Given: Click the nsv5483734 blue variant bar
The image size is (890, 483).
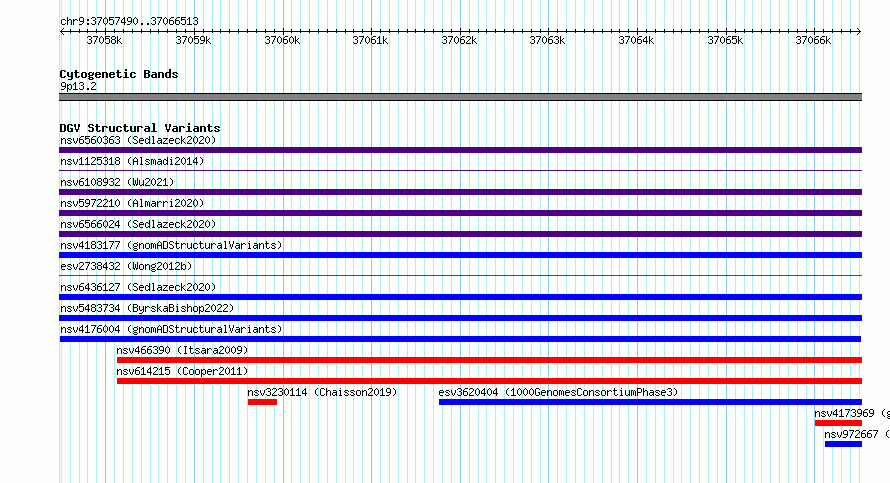Looking at the screenshot, I should coord(460,318).
